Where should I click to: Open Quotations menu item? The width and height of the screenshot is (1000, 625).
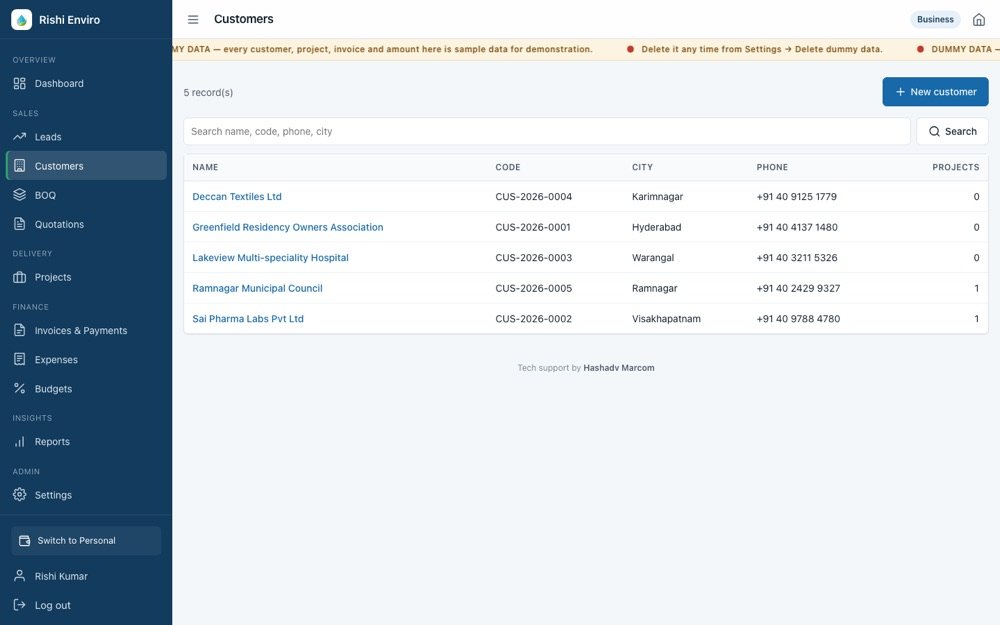click(86, 224)
